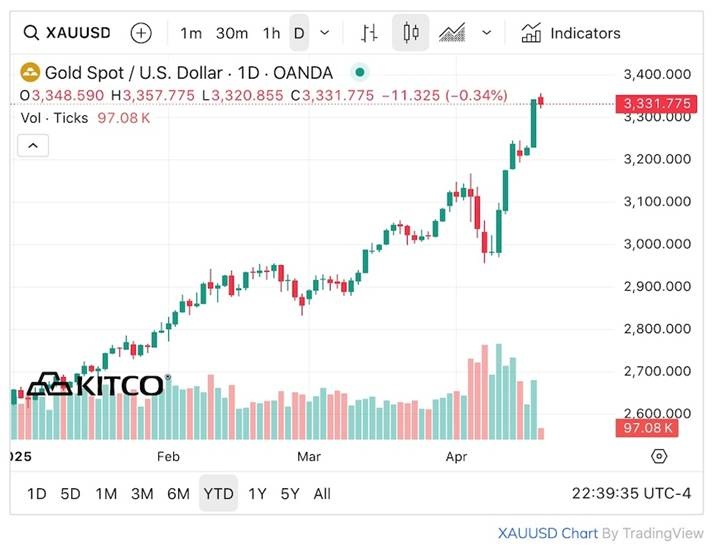Expand the chart style dropdown arrow

click(487, 33)
